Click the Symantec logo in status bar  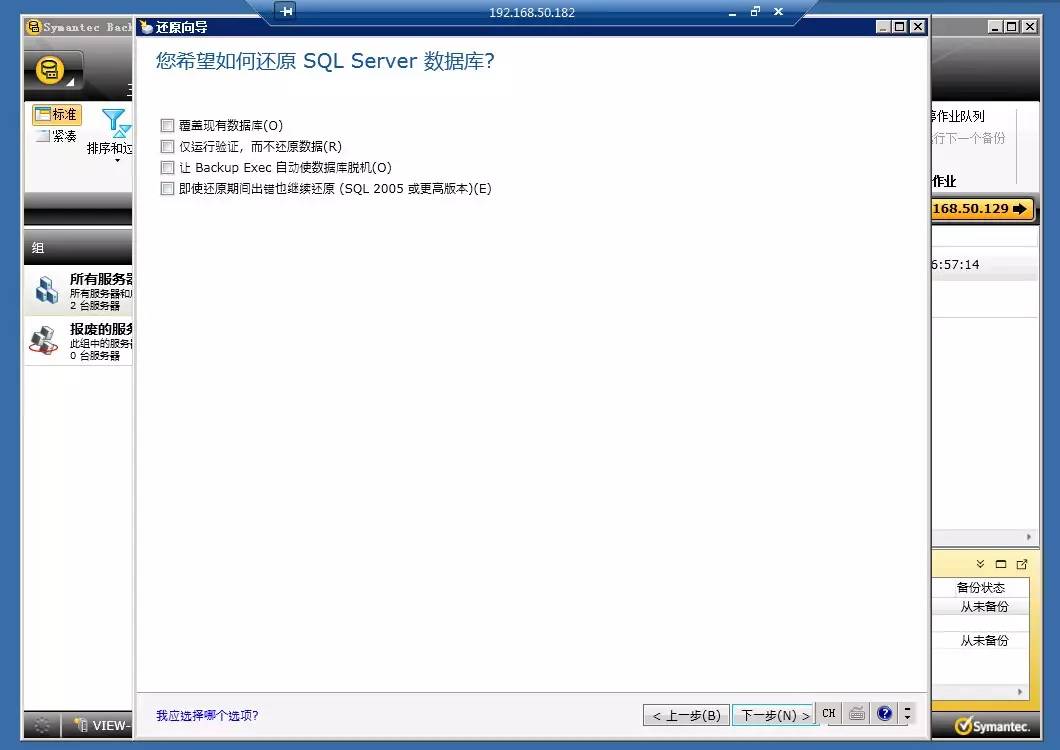(992, 726)
